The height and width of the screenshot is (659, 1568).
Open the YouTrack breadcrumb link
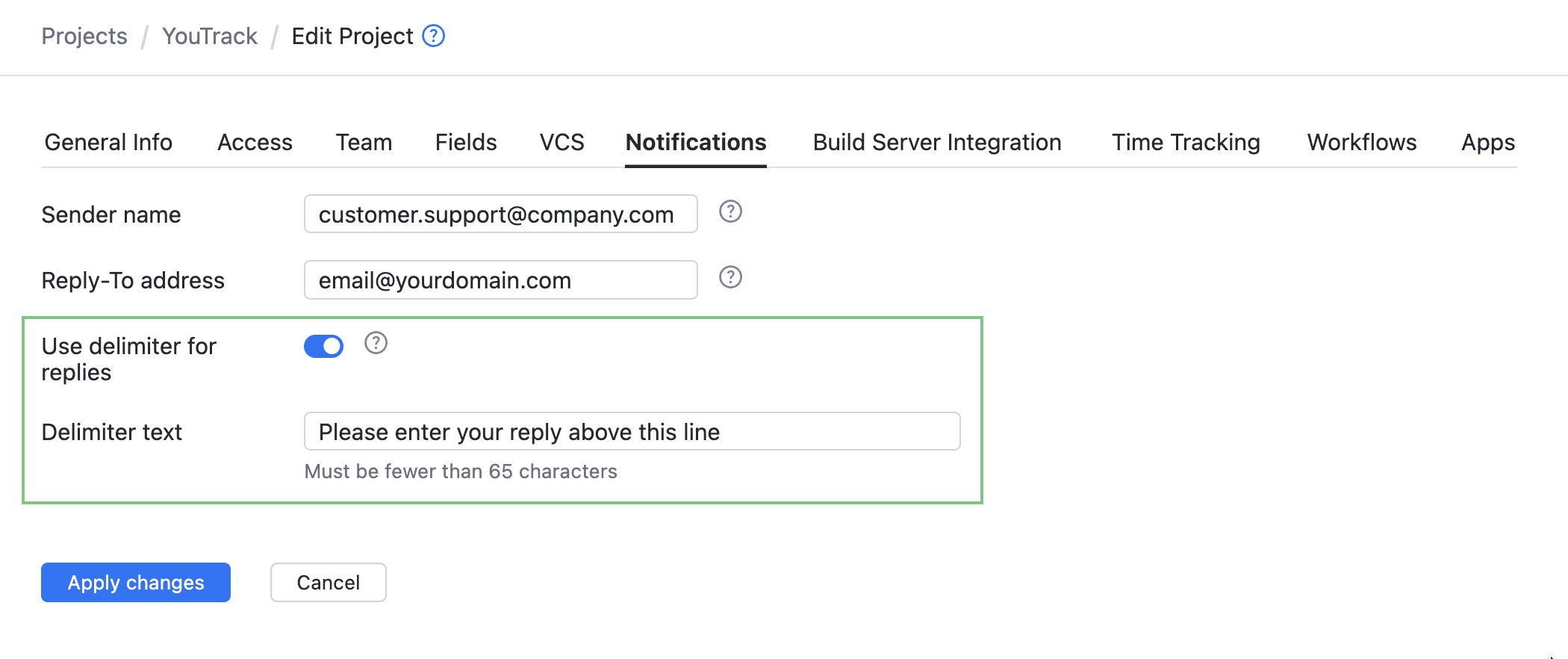coord(210,37)
